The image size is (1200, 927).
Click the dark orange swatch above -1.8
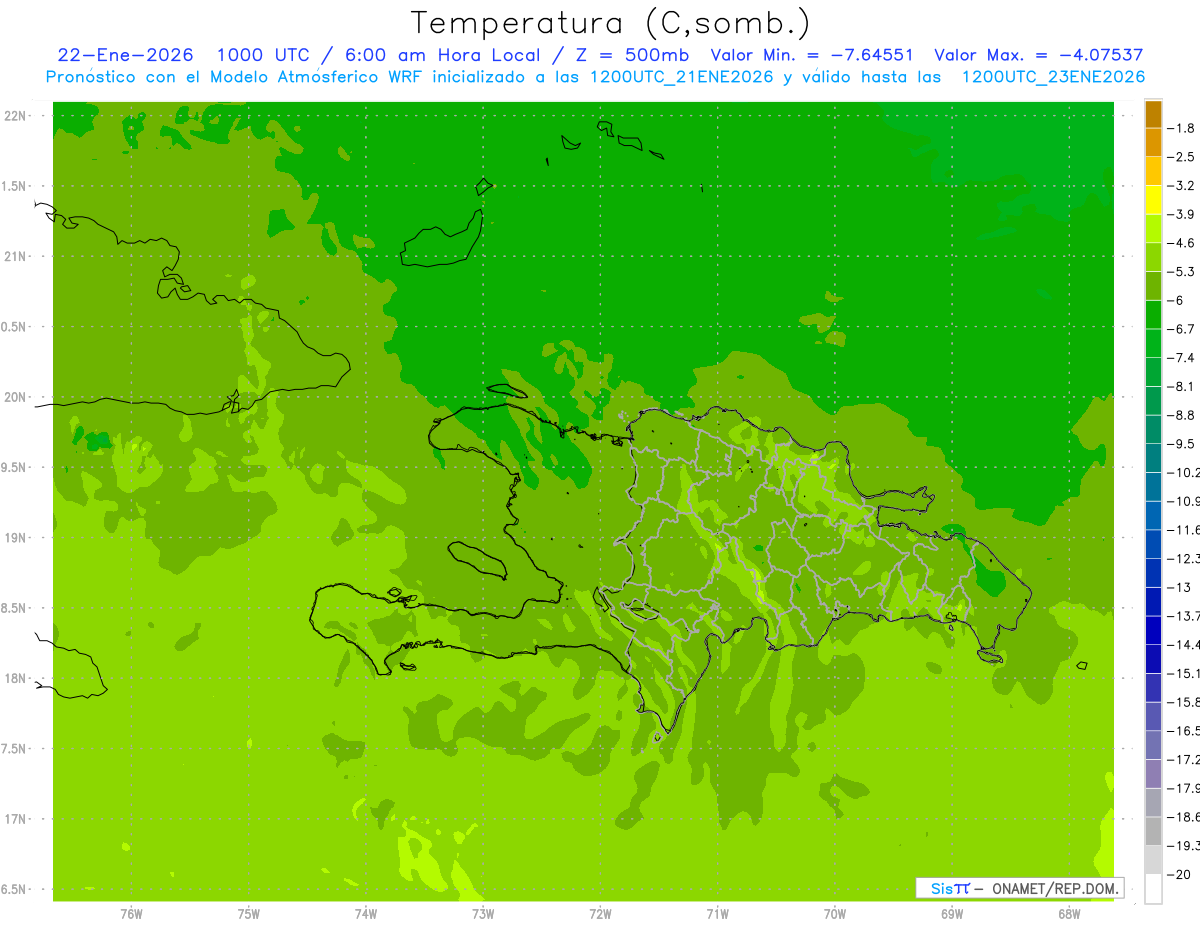point(1153,114)
